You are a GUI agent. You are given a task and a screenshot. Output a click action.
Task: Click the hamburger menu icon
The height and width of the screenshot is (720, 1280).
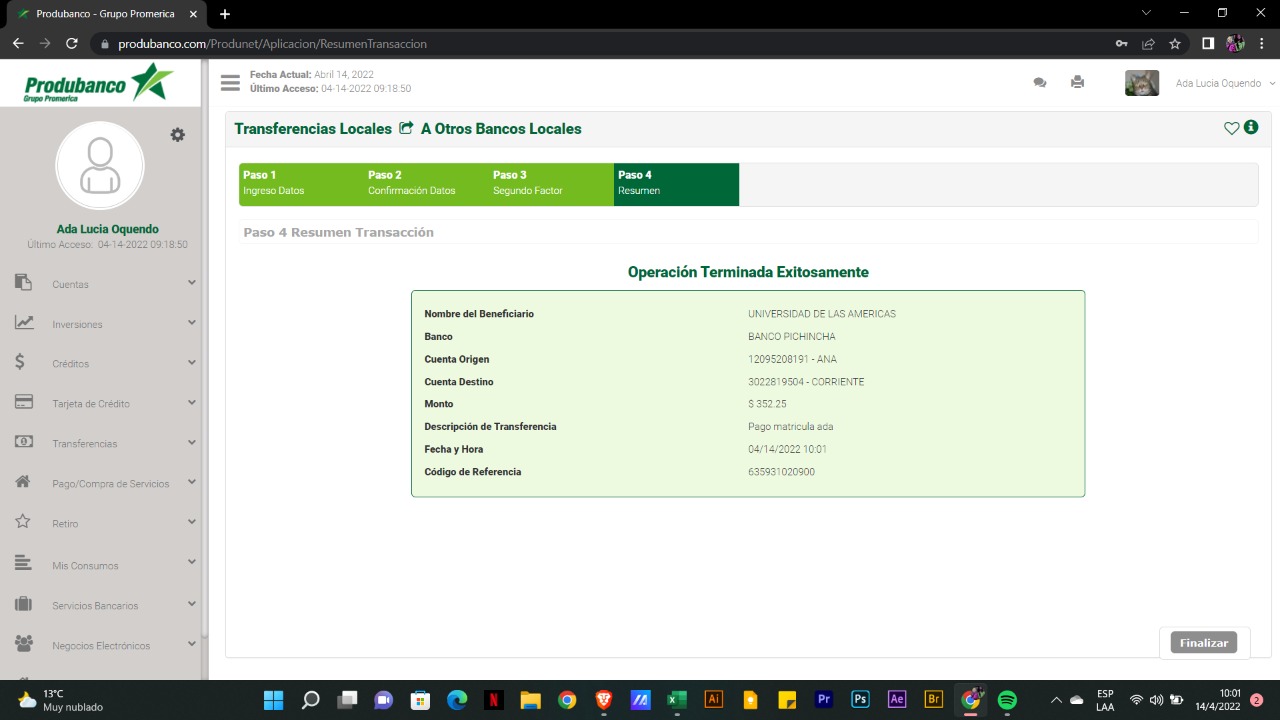[x=230, y=83]
